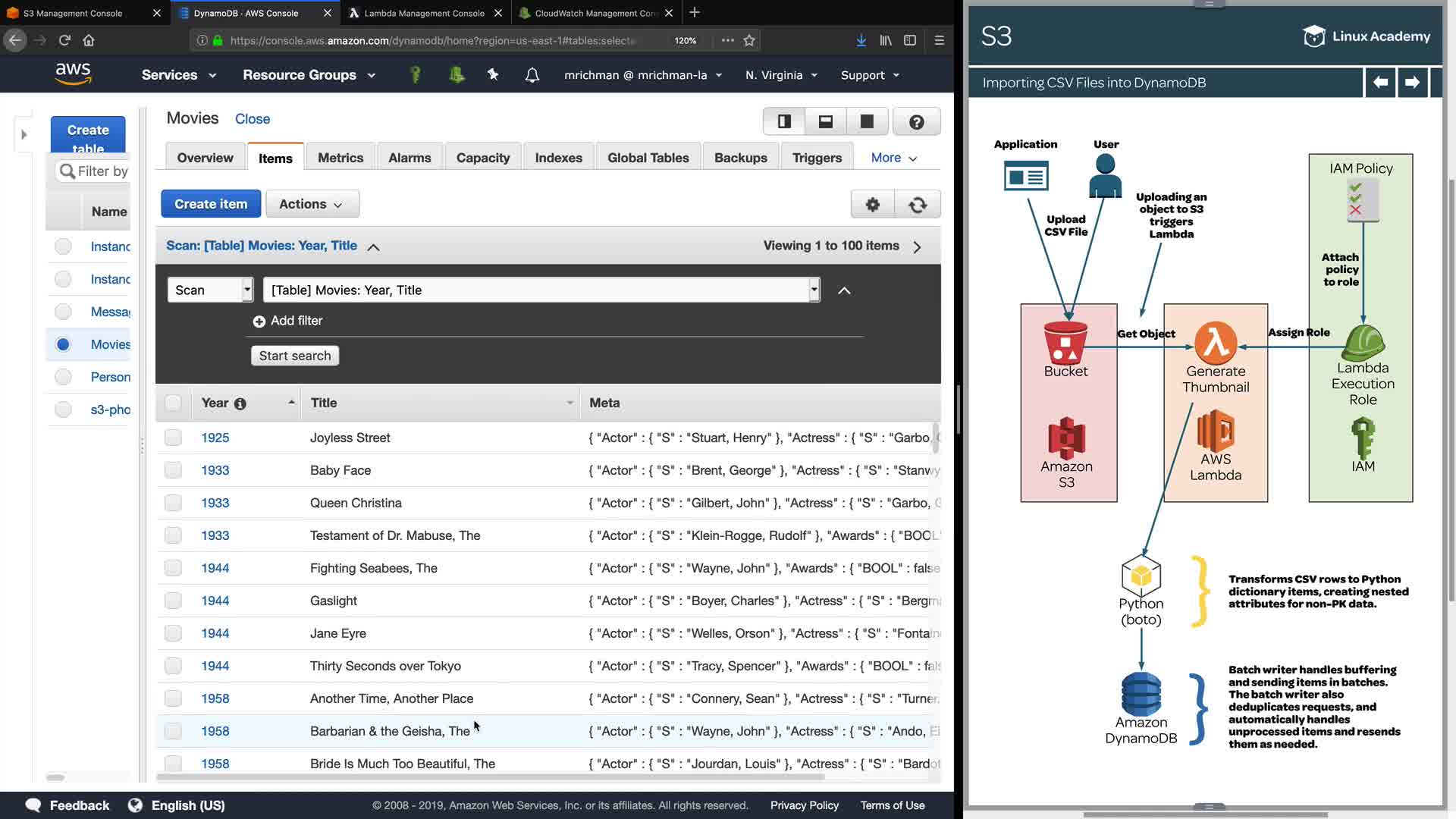Switch to the Indexes tab

click(x=558, y=158)
